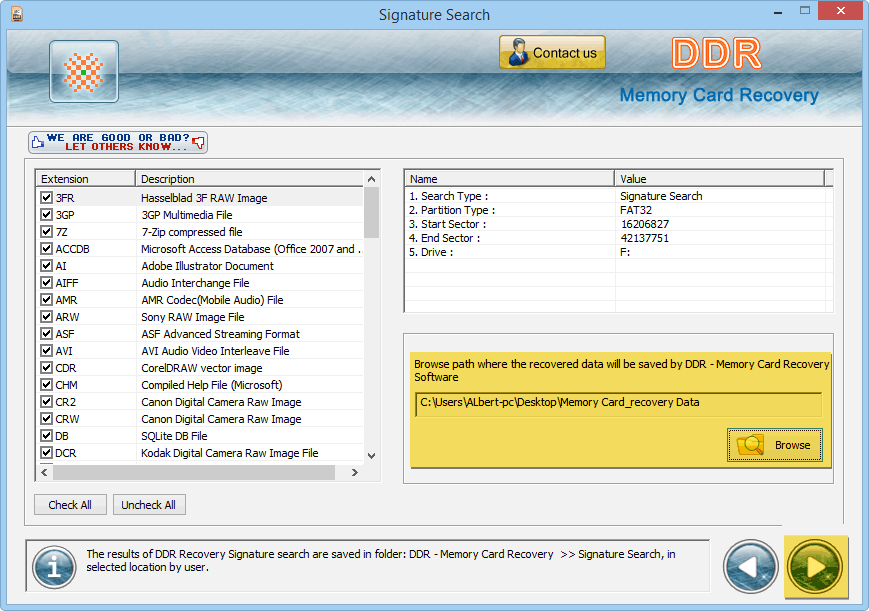This screenshot has height=611, width=869.
Task: Select 'Adobe Illustrator Document' description
Action: [x=207, y=266]
